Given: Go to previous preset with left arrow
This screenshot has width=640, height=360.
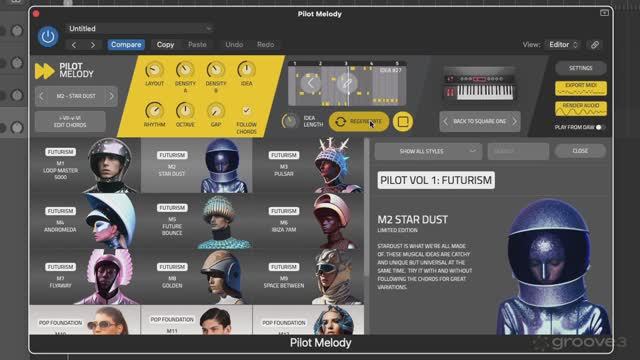Looking at the screenshot, I should 74,45.
